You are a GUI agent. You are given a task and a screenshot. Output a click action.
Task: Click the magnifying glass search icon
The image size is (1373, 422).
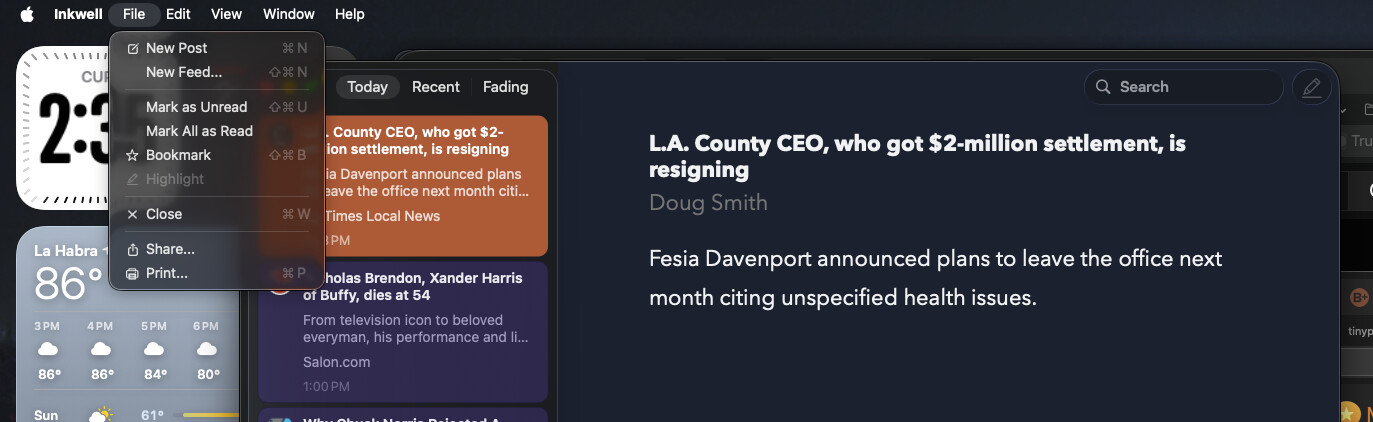pyautogui.click(x=1104, y=87)
